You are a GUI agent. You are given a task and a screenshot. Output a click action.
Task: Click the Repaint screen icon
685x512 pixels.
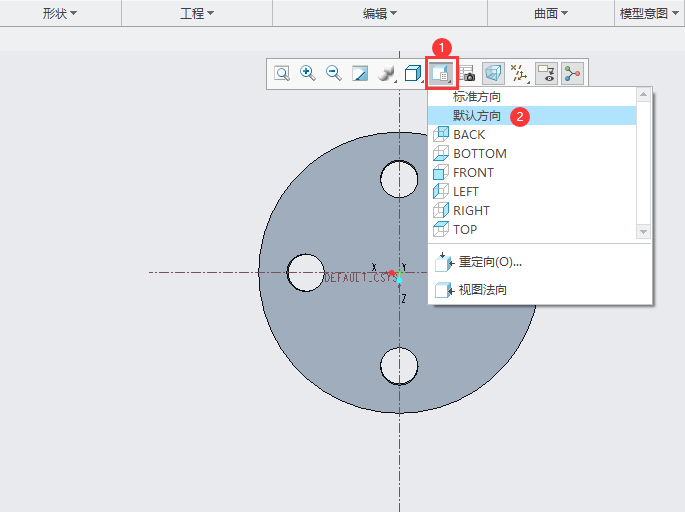(360, 73)
